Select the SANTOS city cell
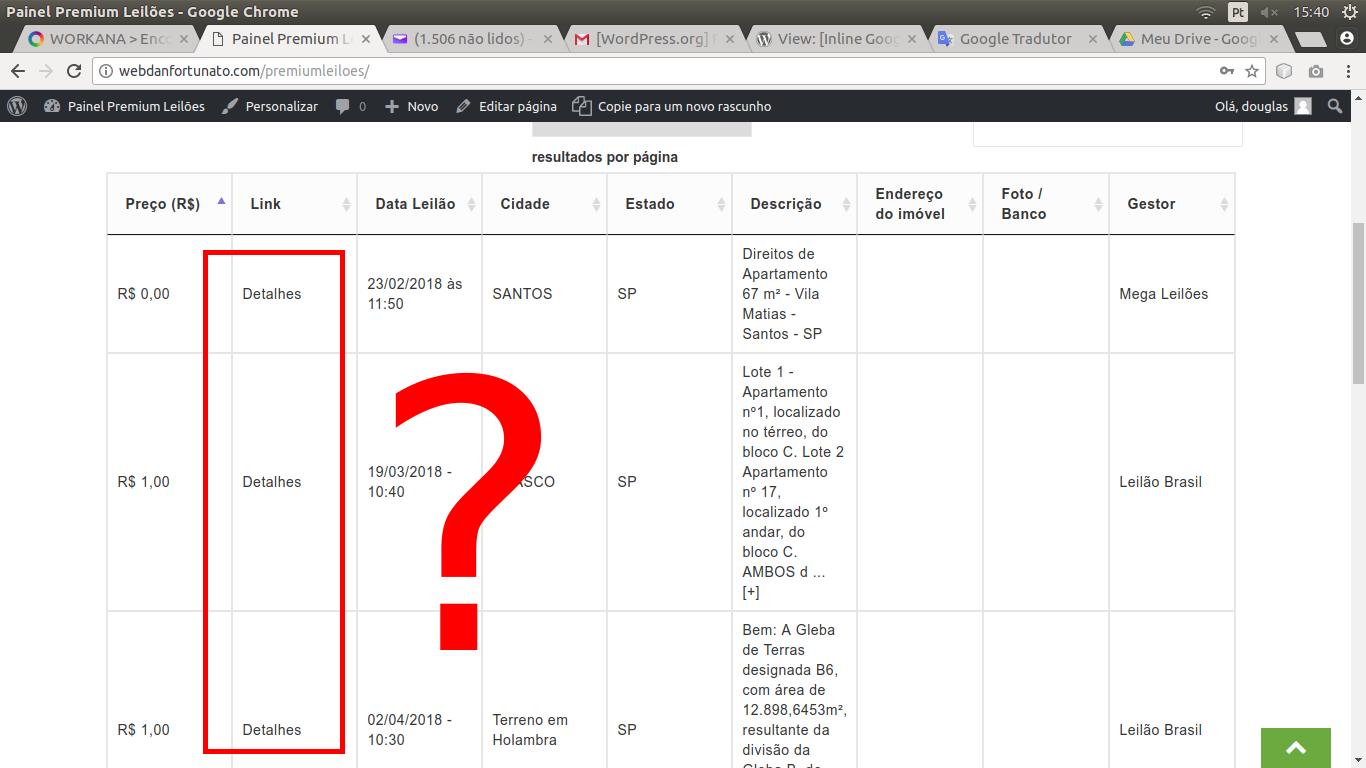 point(545,294)
